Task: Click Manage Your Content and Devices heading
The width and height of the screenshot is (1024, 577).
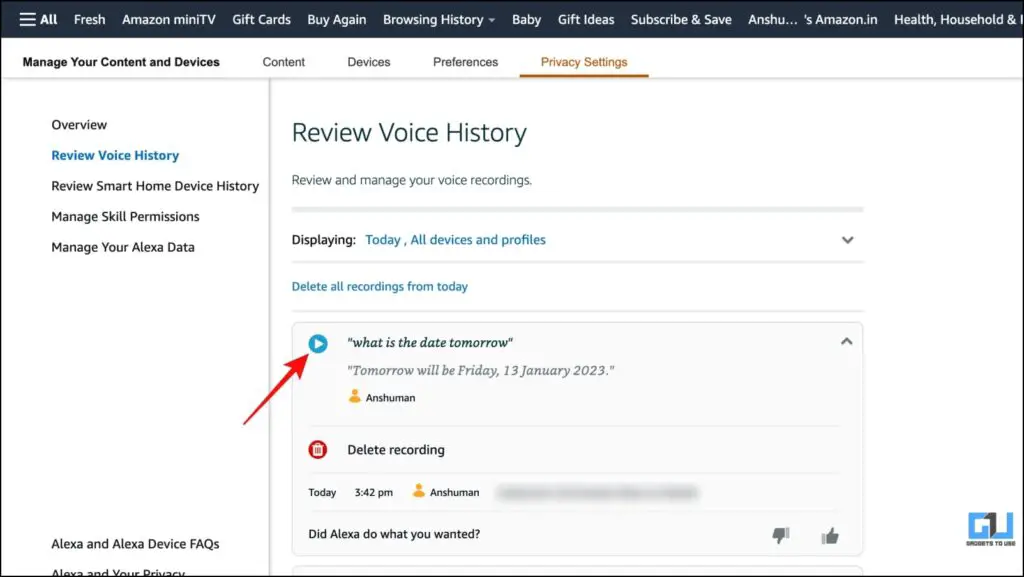Action: click(x=121, y=62)
